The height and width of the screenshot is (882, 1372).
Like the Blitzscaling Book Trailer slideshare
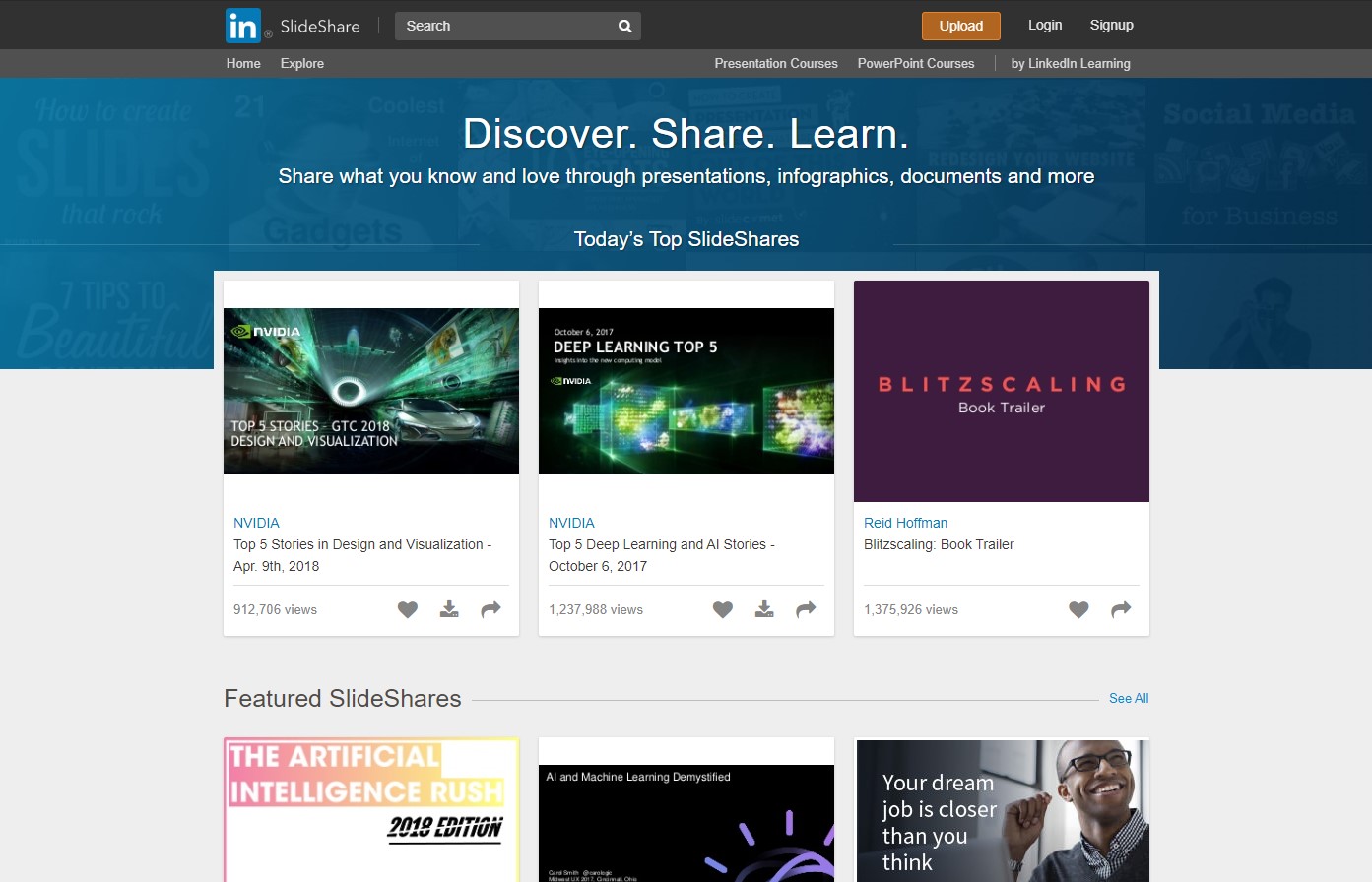point(1079,609)
